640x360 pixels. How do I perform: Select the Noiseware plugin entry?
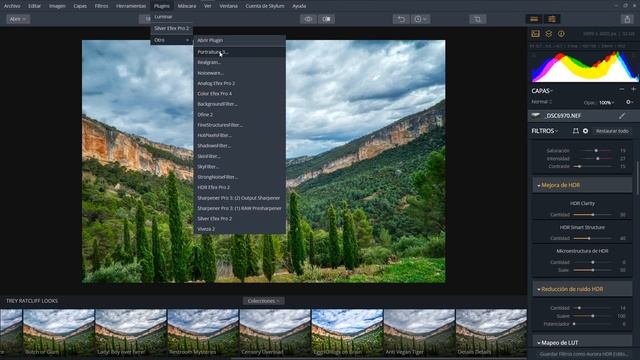point(240,73)
